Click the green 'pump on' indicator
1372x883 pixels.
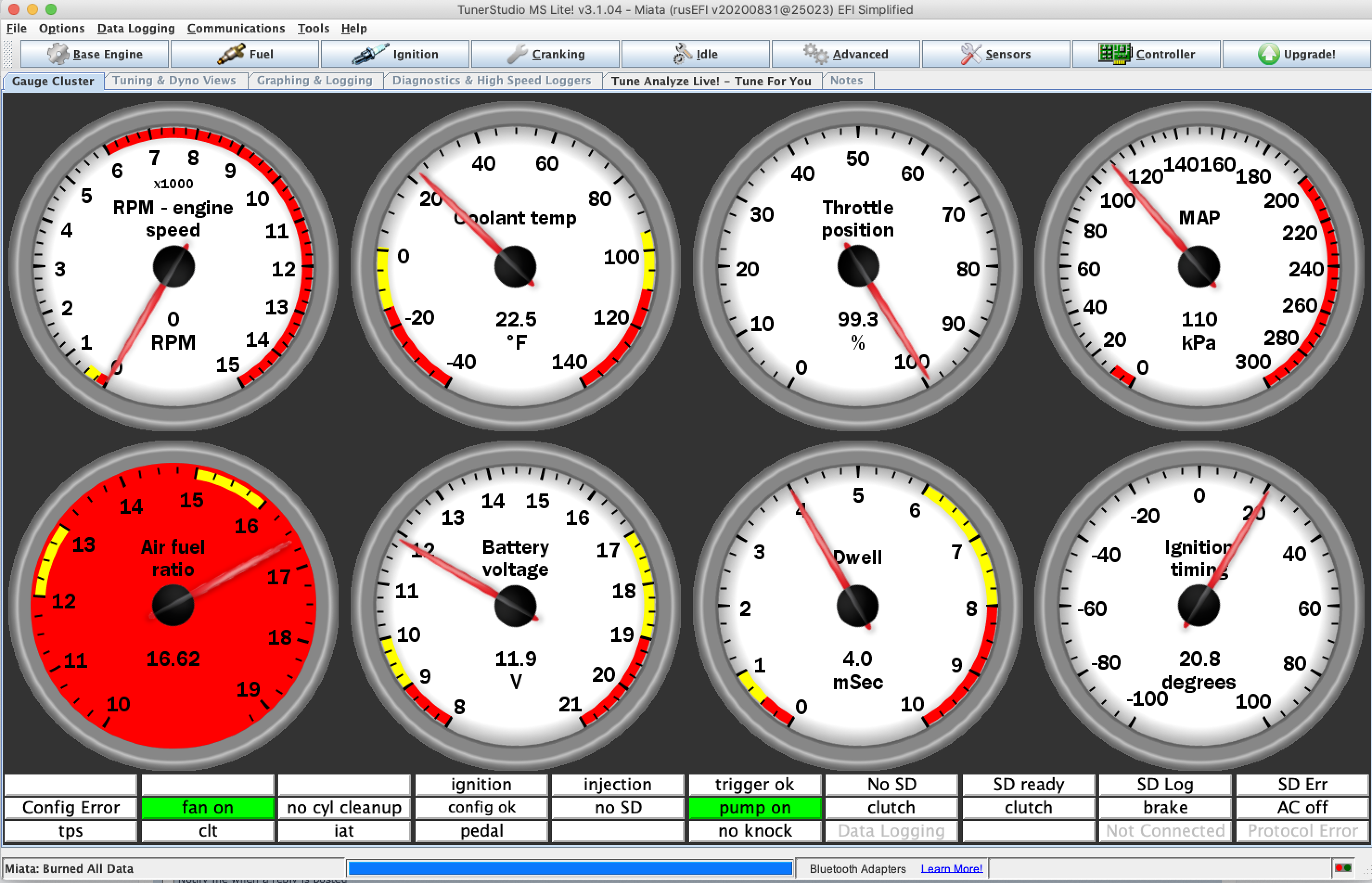click(755, 807)
